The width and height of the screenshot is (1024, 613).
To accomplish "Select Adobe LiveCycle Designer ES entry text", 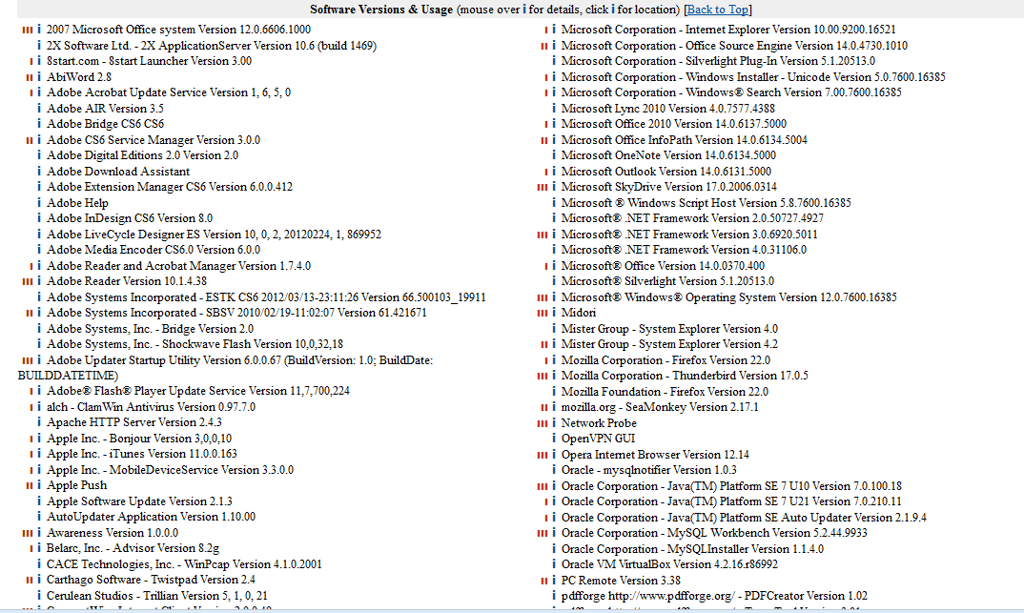I will point(214,234).
